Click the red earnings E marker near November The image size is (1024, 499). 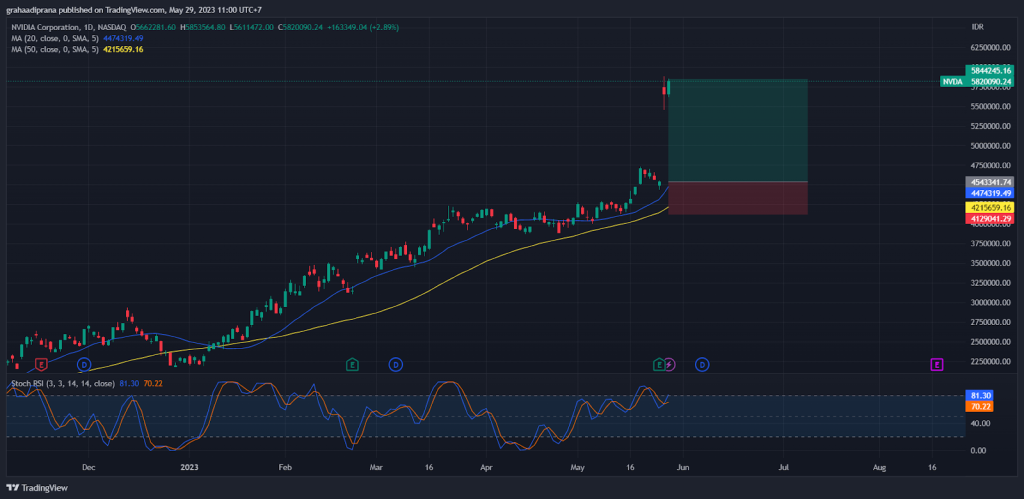[x=42, y=364]
